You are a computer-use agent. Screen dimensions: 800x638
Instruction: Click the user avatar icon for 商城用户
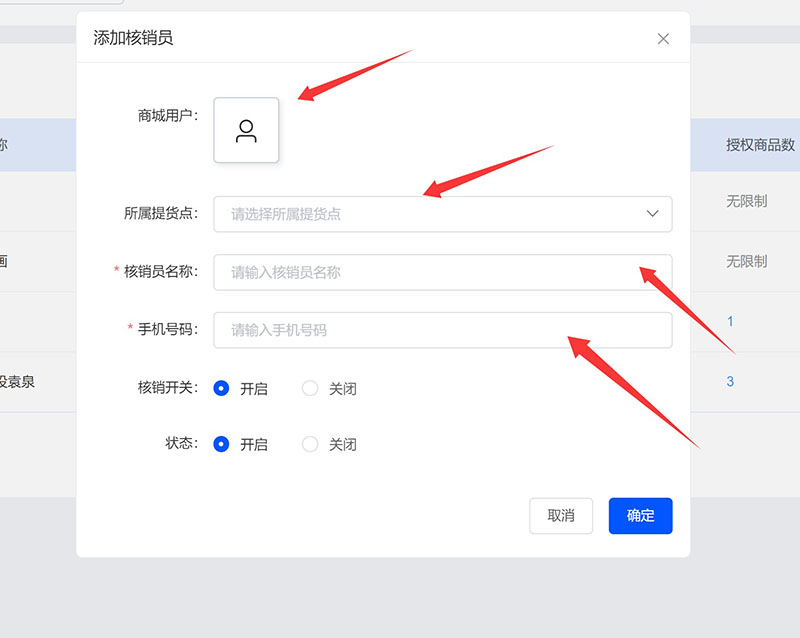pyautogui.click(x=246, y=131)
